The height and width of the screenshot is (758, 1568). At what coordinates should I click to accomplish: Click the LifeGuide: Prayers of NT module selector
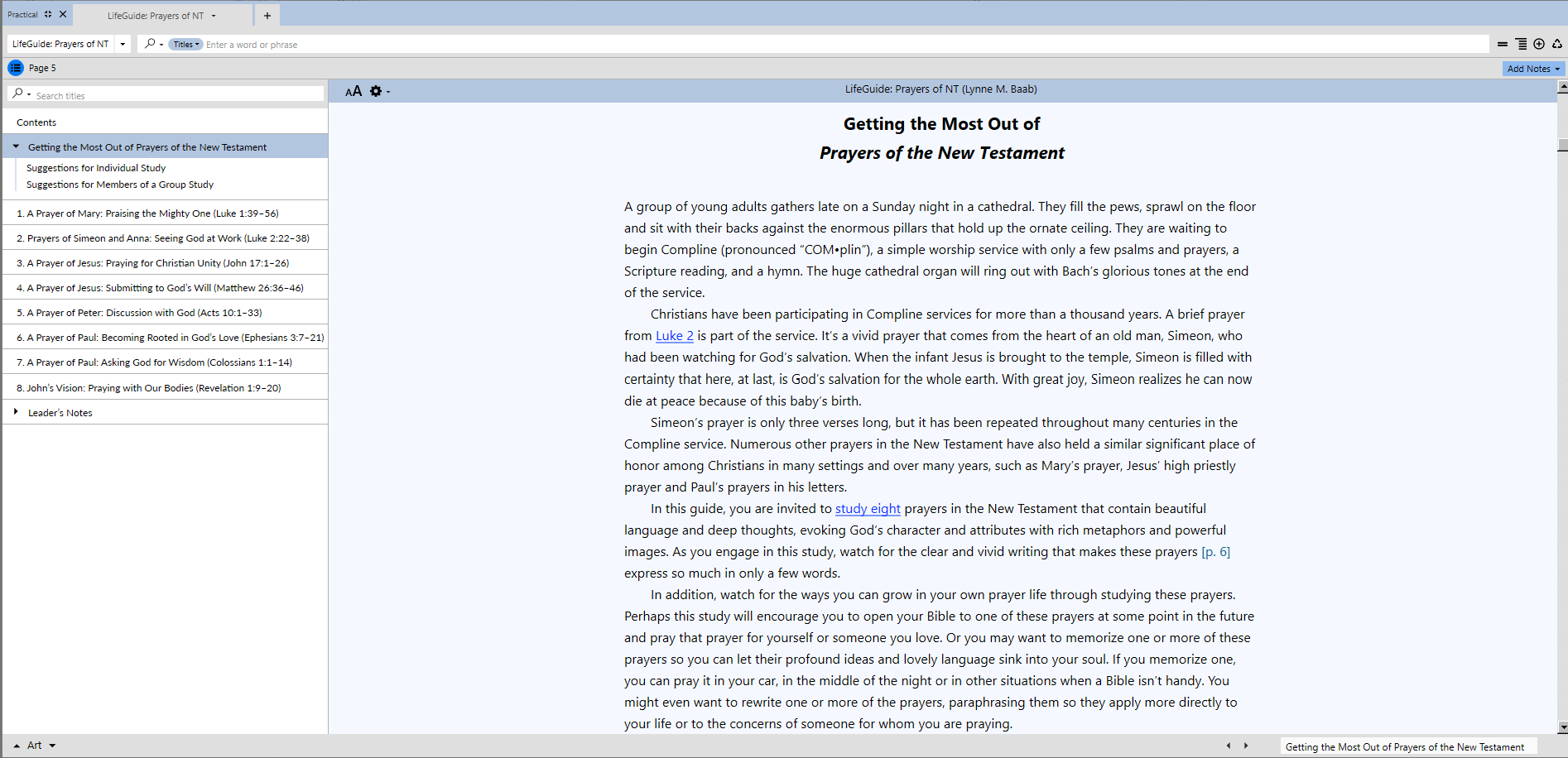[60, 44]
